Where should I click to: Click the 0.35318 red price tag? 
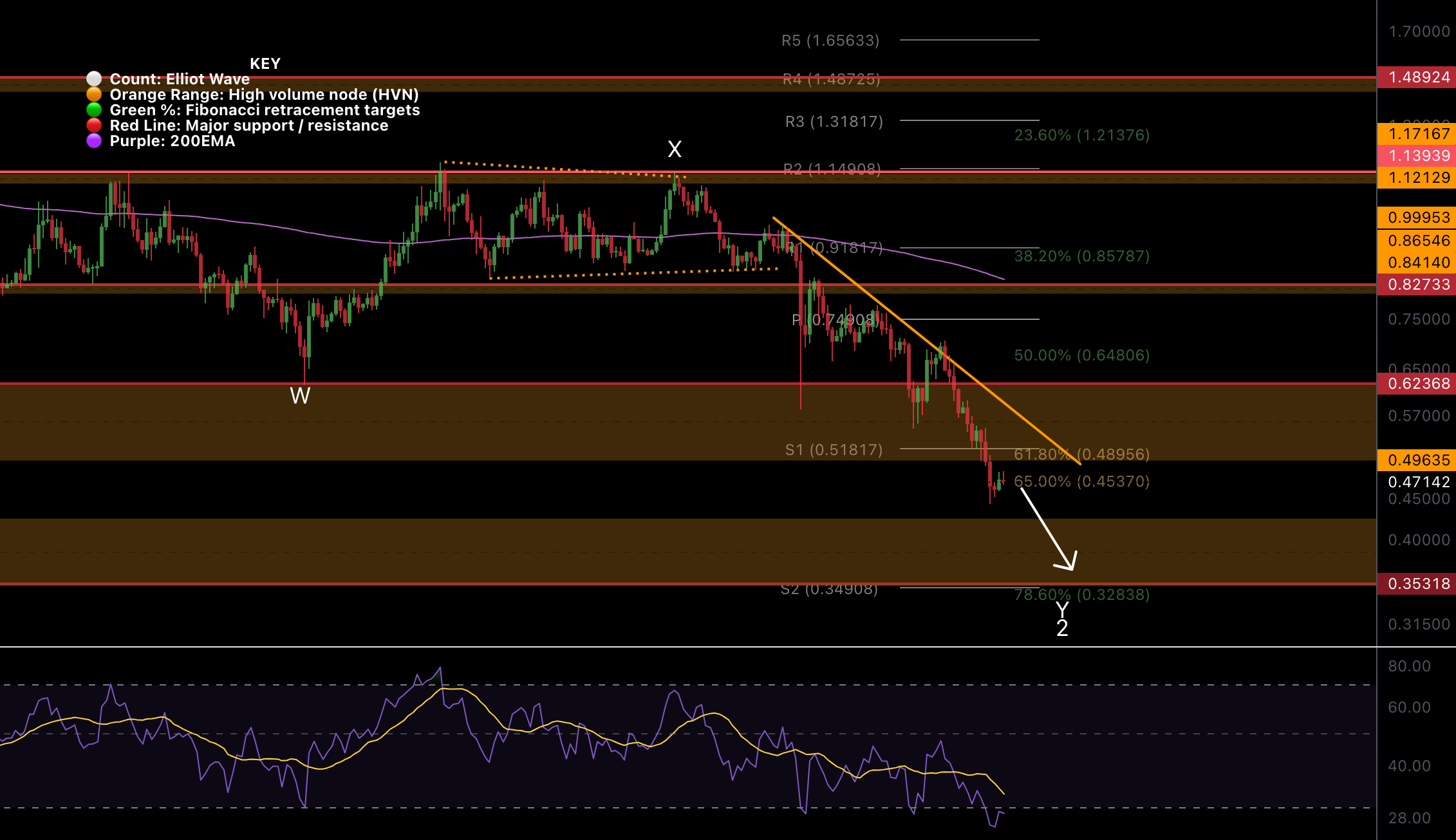(x=1418, y=584)
